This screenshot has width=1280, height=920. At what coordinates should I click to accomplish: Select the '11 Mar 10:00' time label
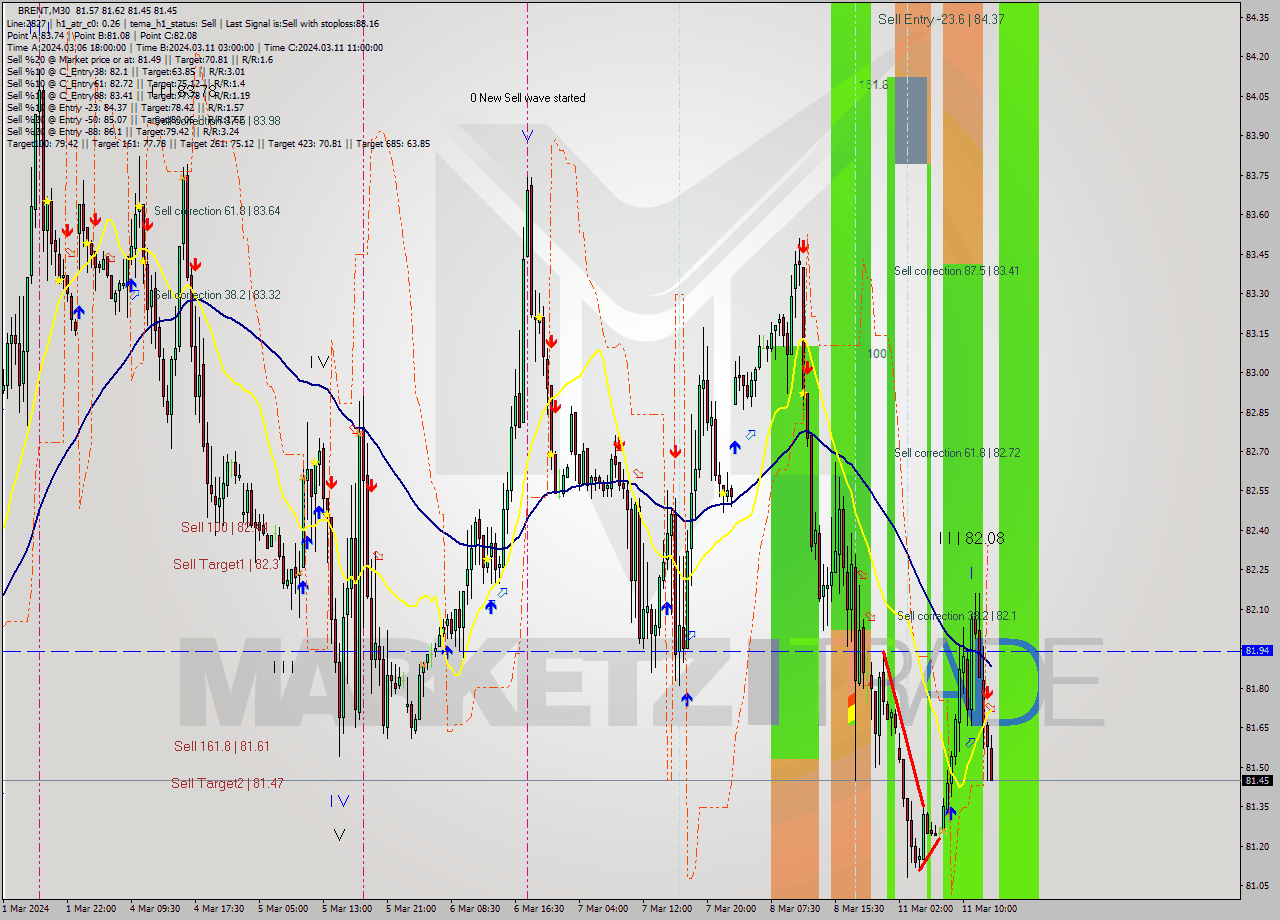pos(989,909)
